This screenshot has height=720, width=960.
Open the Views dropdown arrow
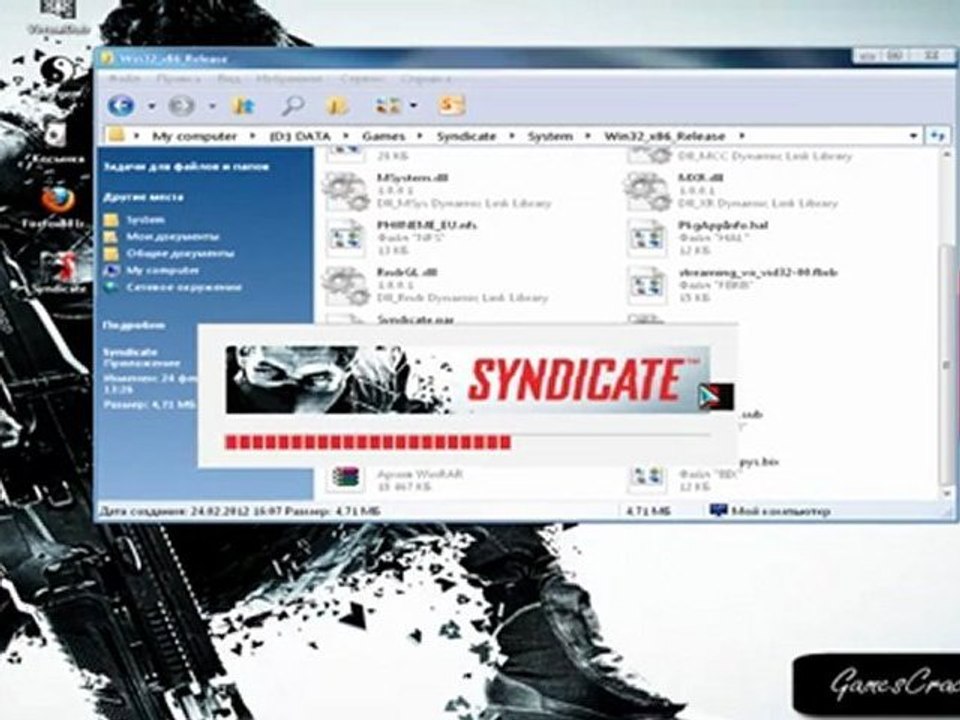414,106
